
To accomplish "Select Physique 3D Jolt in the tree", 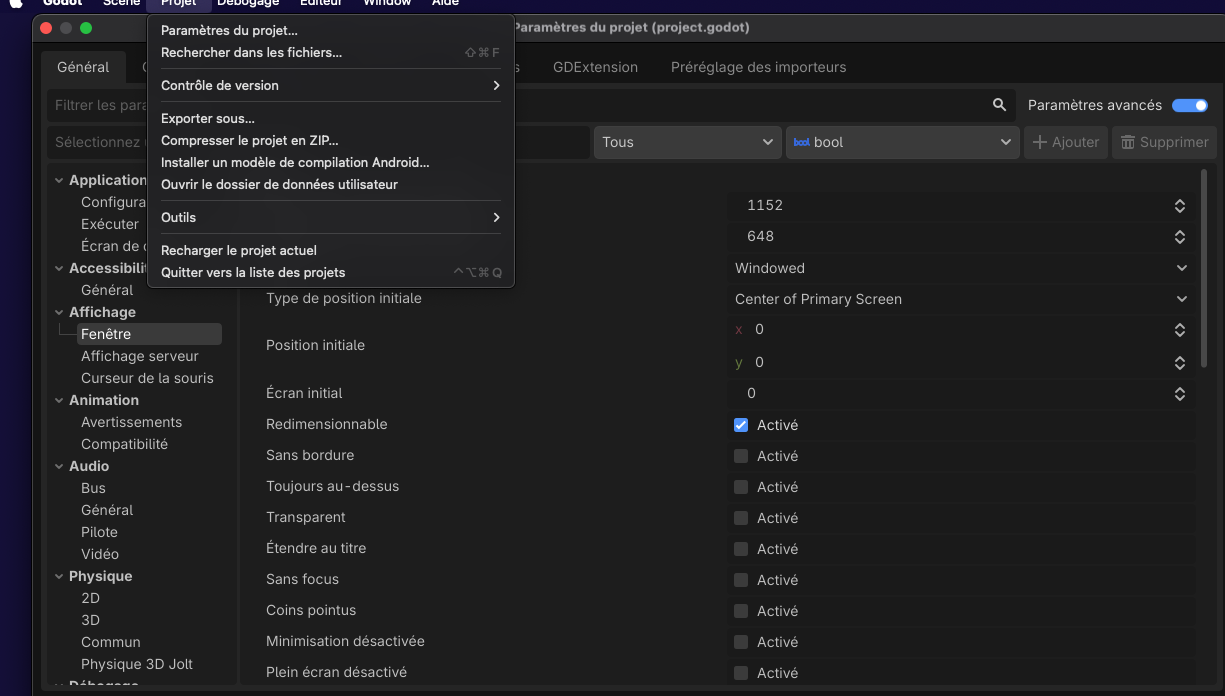I will 137,664.
